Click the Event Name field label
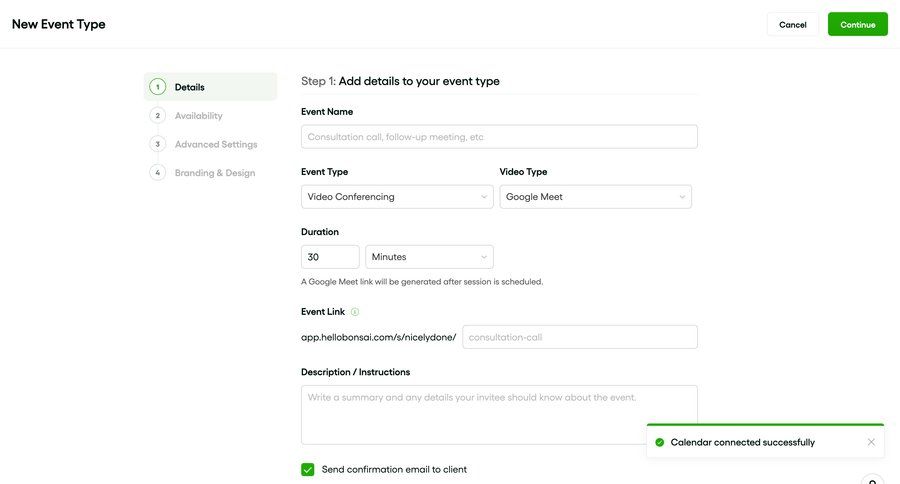Image resolution: width=900 pixels, height=484 pixels. 327,111
